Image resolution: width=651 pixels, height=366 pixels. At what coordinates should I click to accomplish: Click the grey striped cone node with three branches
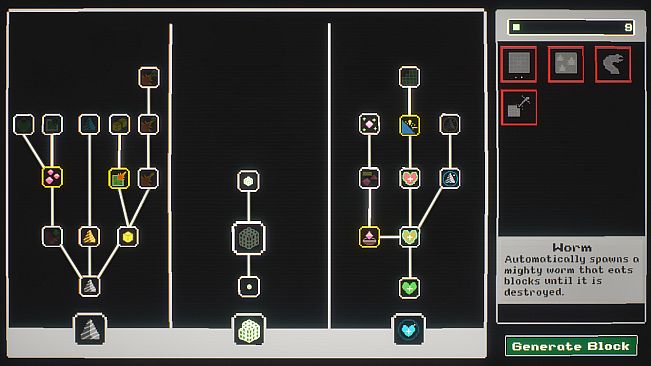(x=89, y=286)
